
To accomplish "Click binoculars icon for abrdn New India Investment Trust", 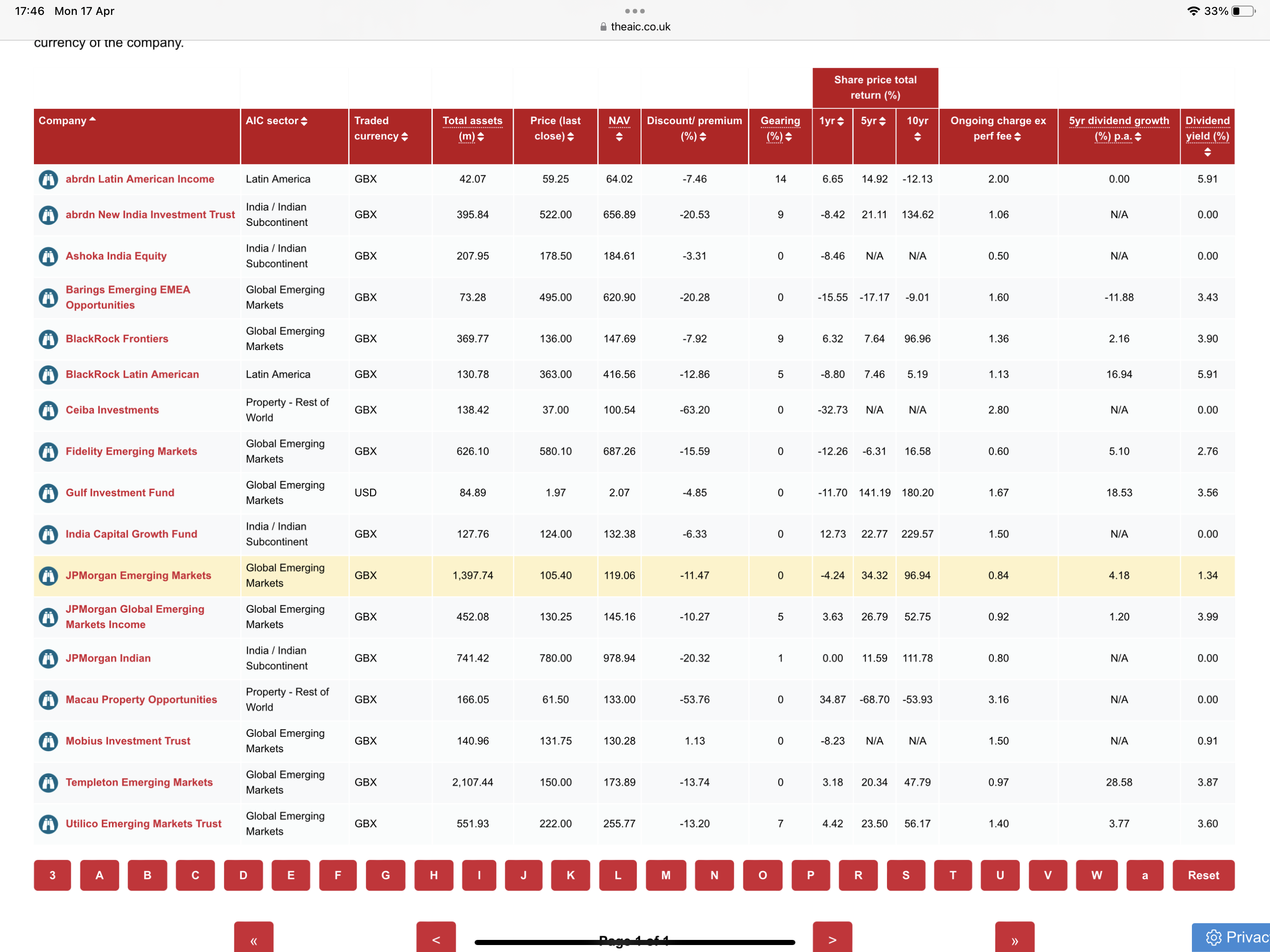I will click(48, 215).
